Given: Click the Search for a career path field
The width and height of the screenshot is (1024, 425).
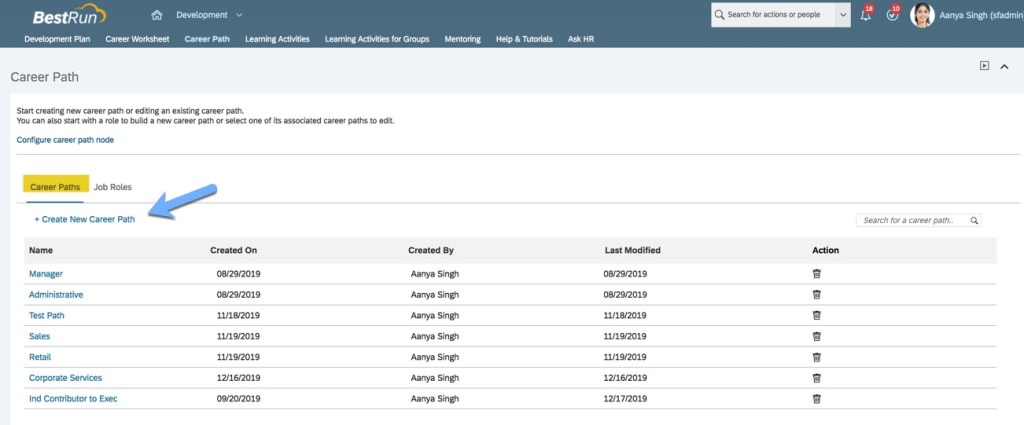Looking at the screenshot, I should 910,220.
